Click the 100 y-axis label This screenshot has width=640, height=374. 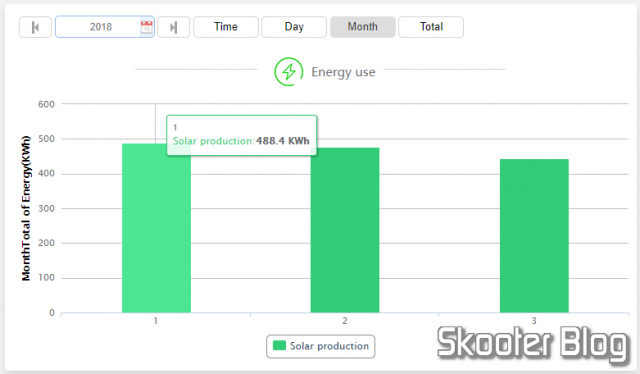point(46,278)
